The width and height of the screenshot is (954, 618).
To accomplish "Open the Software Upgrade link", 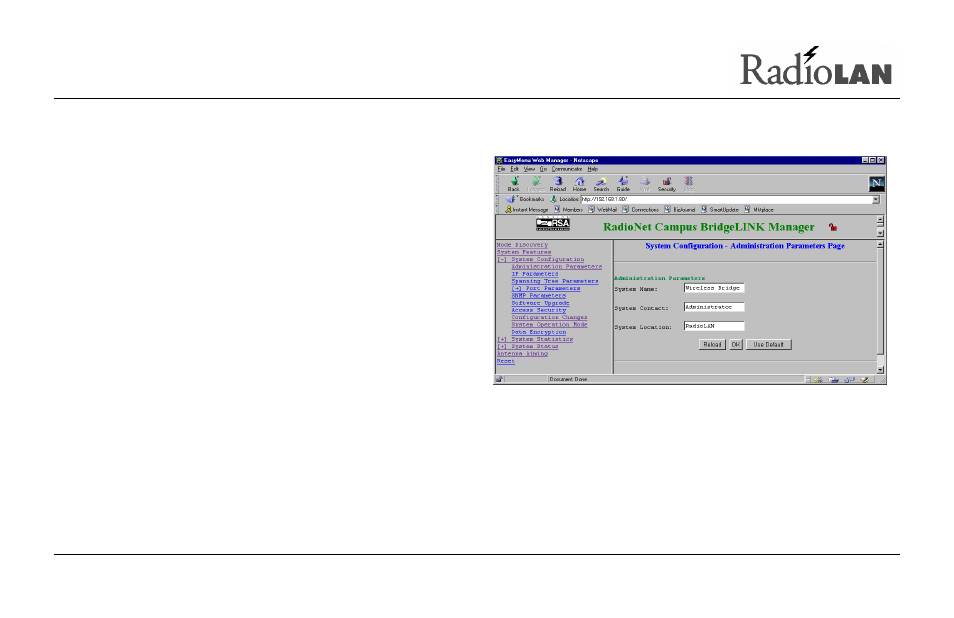I will coord(540,303).
